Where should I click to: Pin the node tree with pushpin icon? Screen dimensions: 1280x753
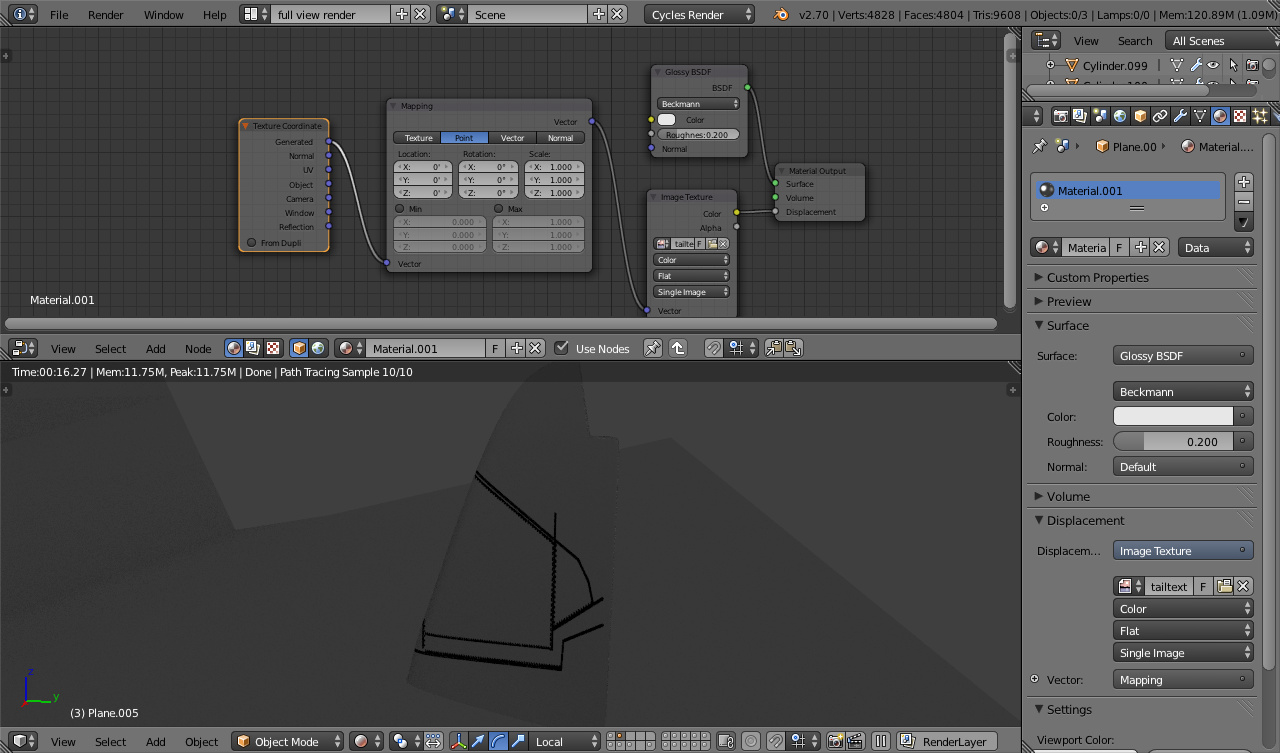coord(653,348)
